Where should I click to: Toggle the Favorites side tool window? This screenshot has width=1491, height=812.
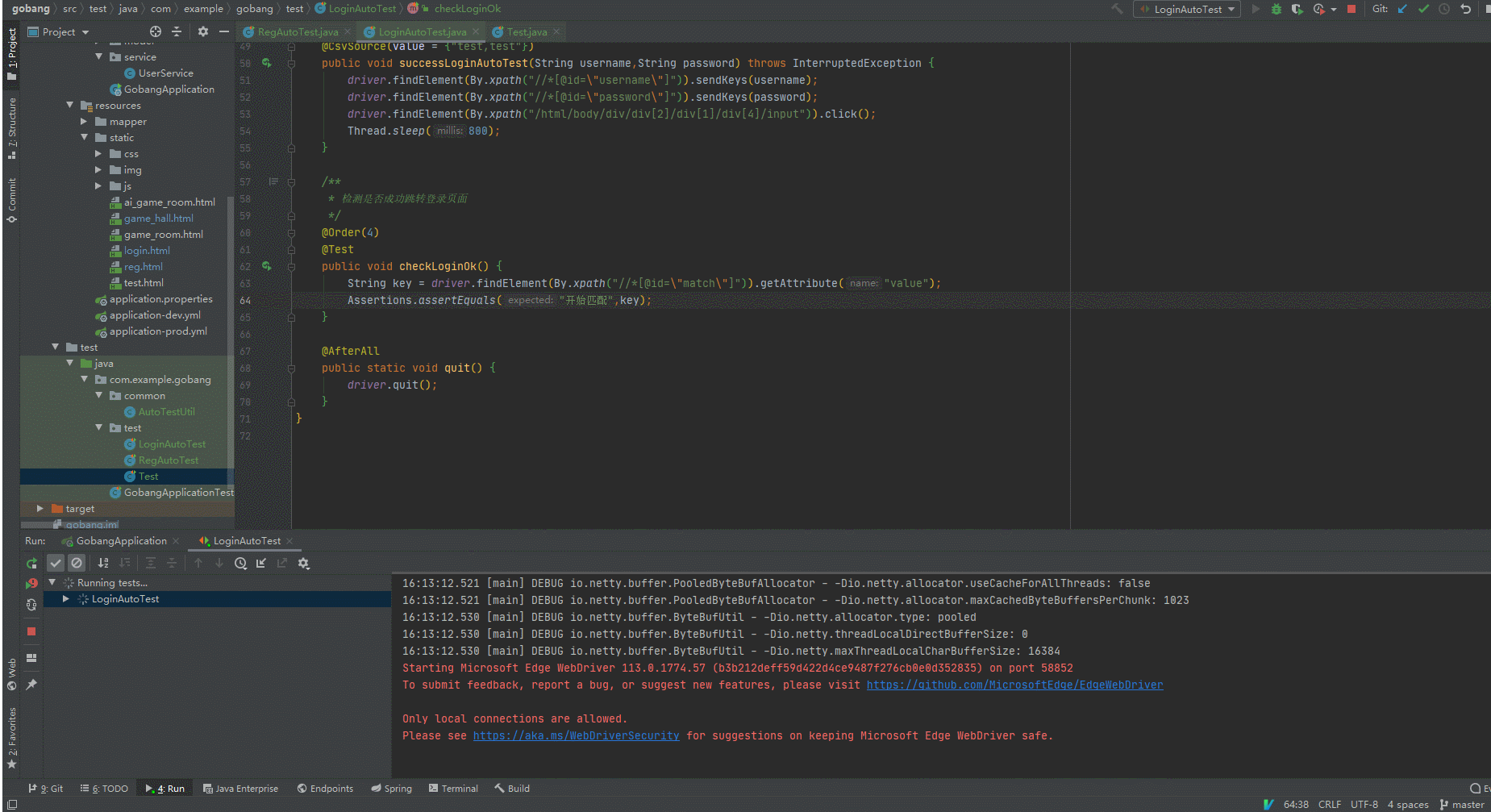tap(11, 738)
